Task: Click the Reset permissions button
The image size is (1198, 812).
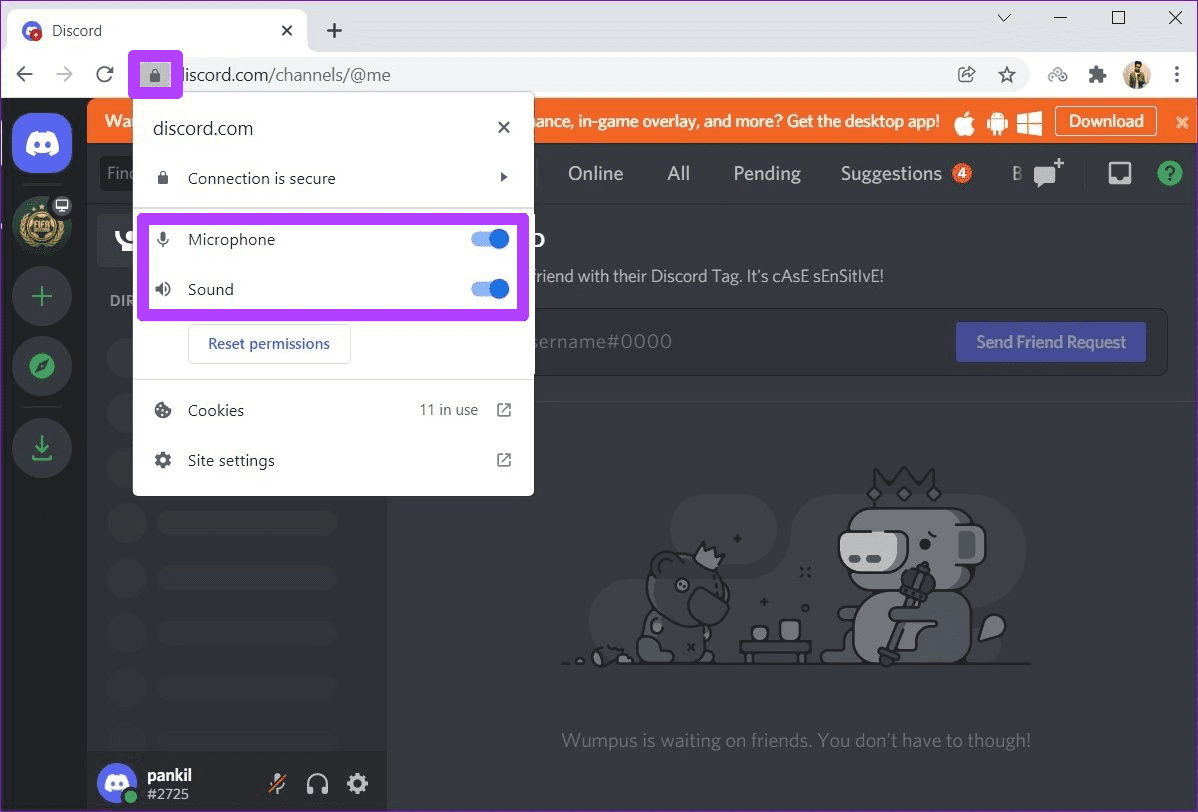Action: 268,343
